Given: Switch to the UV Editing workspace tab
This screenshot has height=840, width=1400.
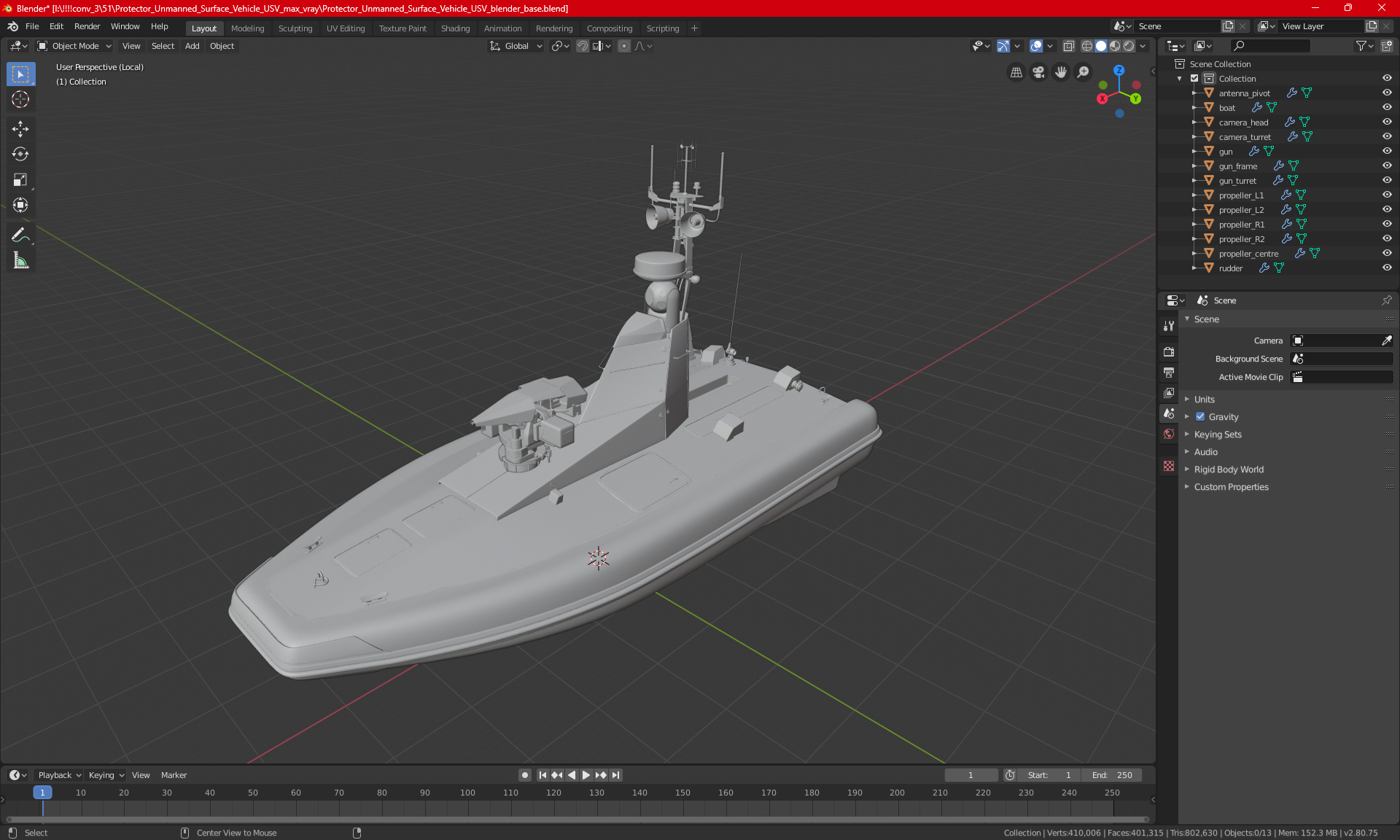Looking at the screenshot, I should tap(346, 28).
